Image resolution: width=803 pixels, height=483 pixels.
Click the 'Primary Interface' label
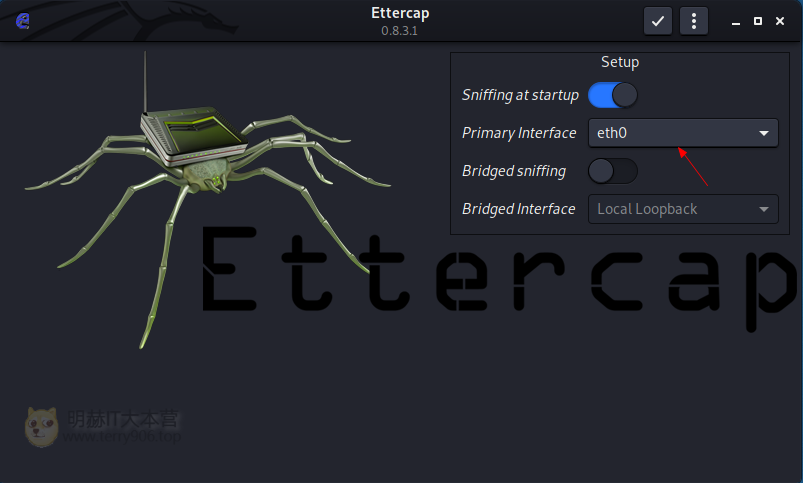coord(519,133)
